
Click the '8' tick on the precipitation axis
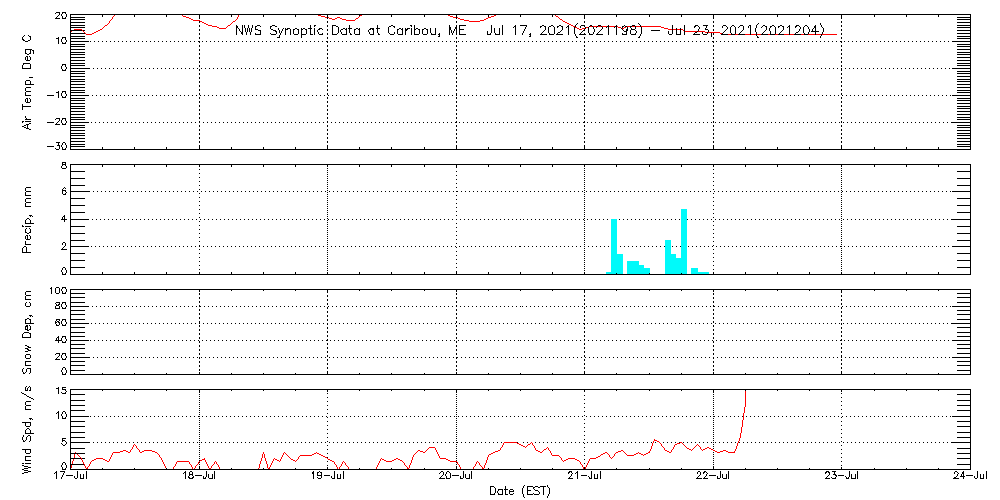tap(64, 166)
